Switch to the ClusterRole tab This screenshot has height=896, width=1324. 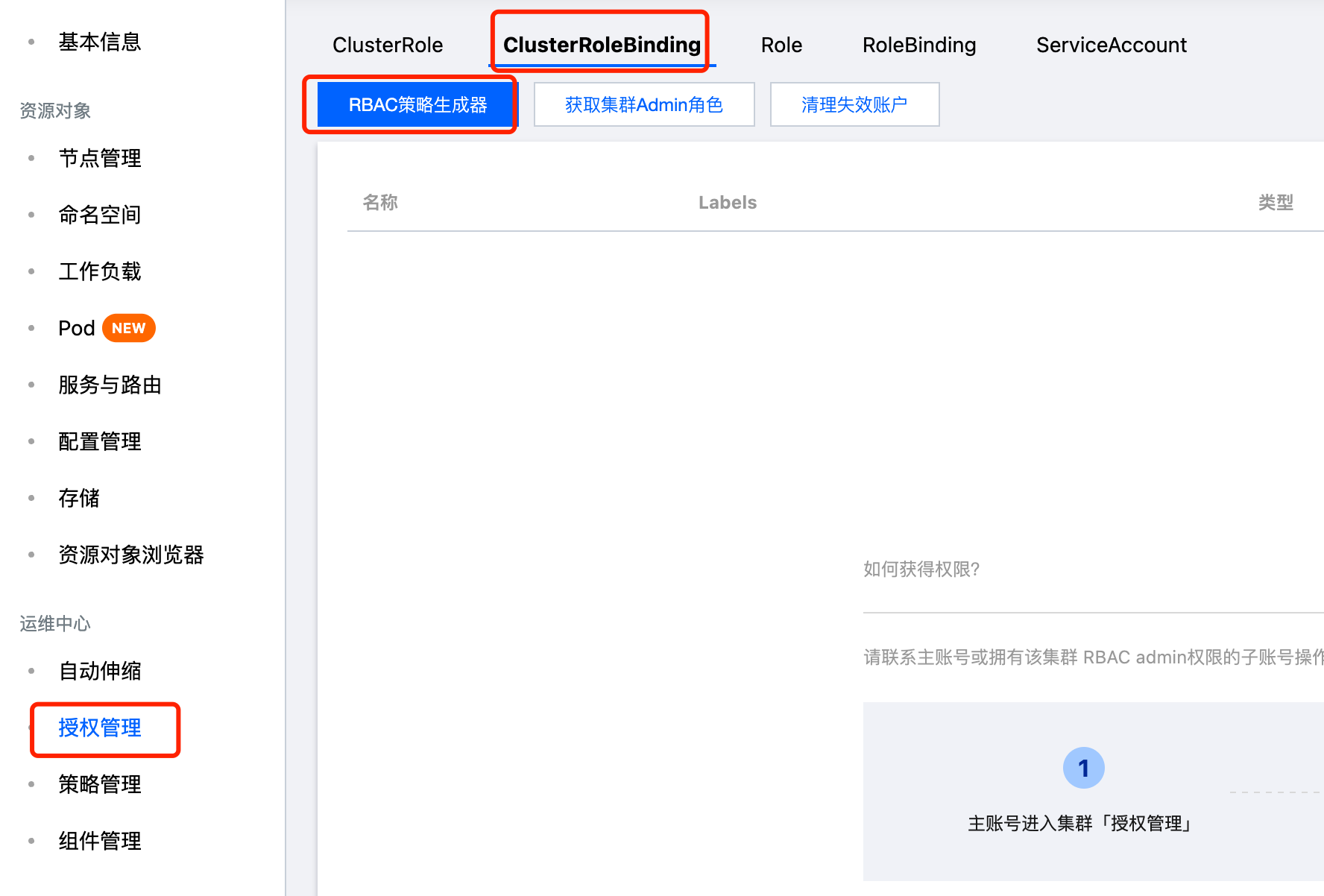388,45
